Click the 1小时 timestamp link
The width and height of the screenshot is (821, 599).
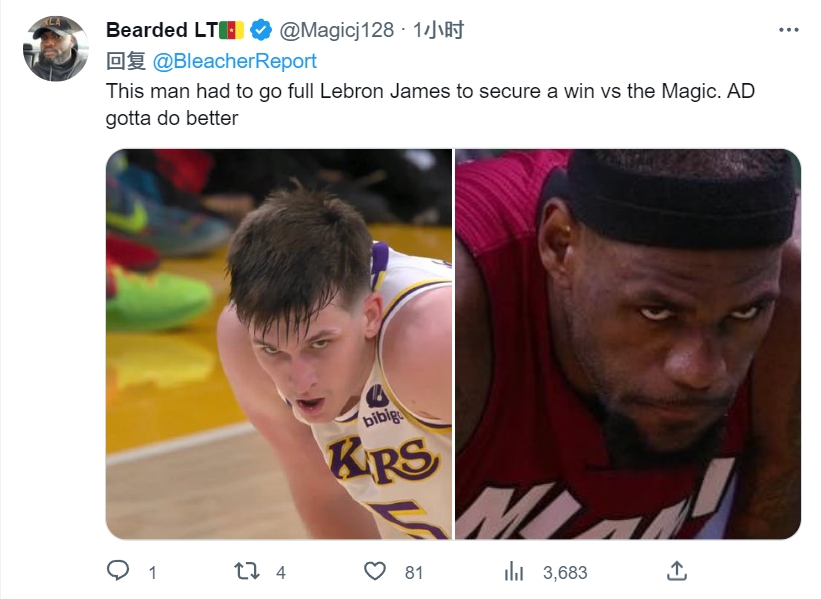pyautogui.click(x=441, y=30)
